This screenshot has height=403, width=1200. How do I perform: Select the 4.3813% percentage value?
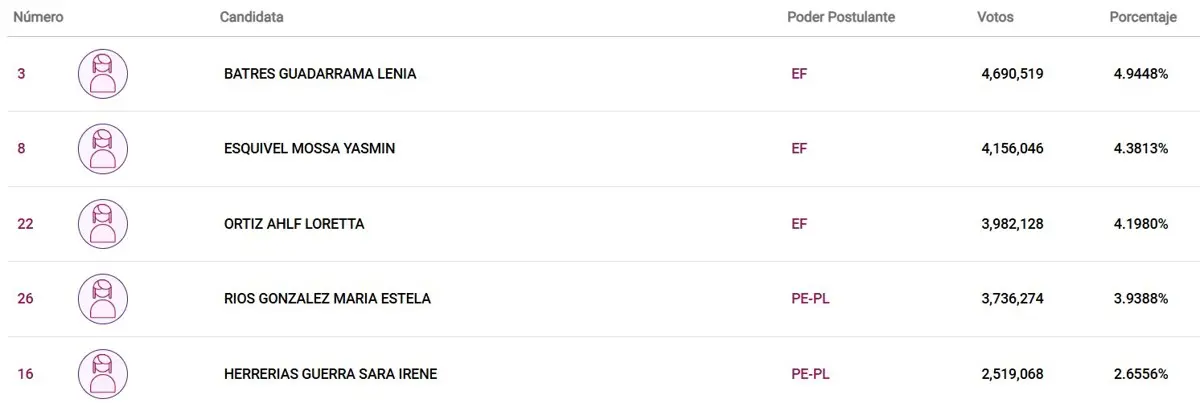1141,149
